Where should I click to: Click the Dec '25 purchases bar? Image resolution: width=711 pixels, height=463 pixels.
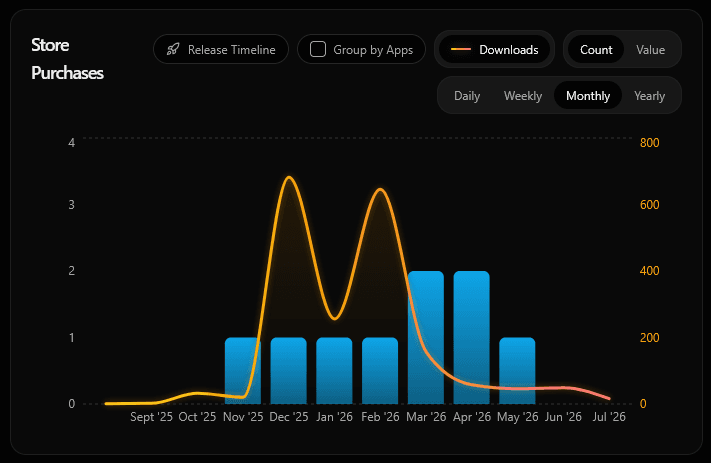coord(289,370)
